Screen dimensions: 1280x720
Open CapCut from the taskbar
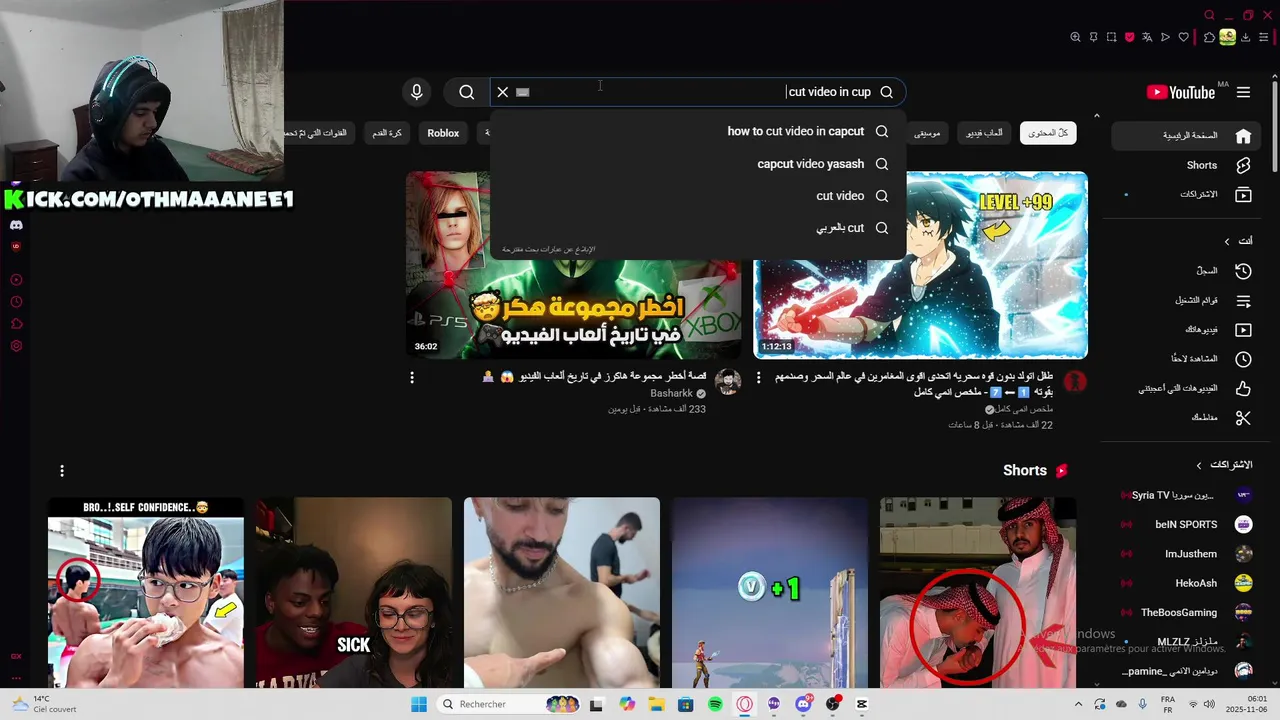click(x=862, y=704)
